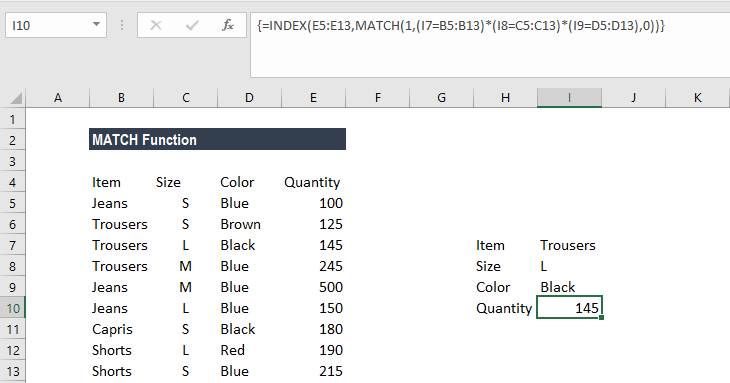Select column G header
This screenshot has height=383, width=730.
tap(441, 98)
